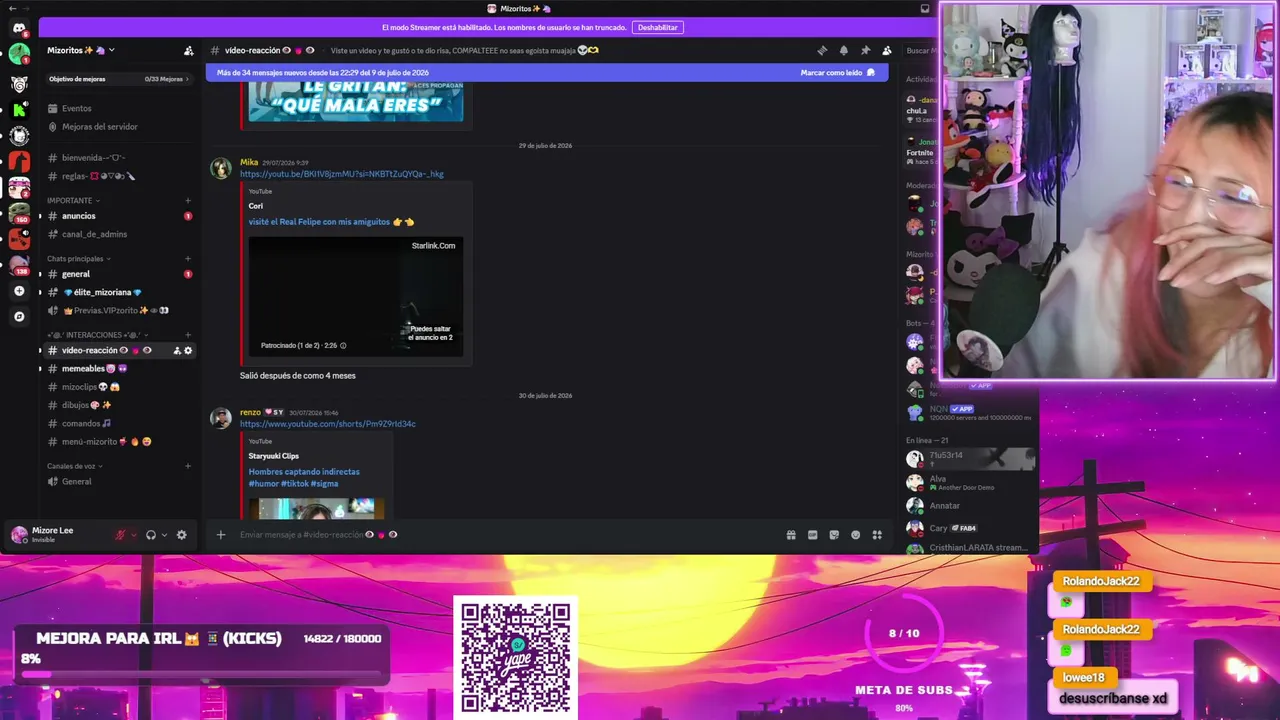Open notification bell settings in channel header
Viewport: 1280px width, 720px height.
pos(843,50)
